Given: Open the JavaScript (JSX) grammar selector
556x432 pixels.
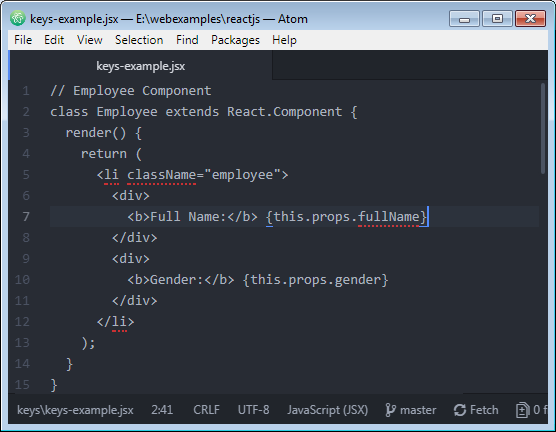Looking at the screenshot, I should pyautogui.click(x=328, y=410).
